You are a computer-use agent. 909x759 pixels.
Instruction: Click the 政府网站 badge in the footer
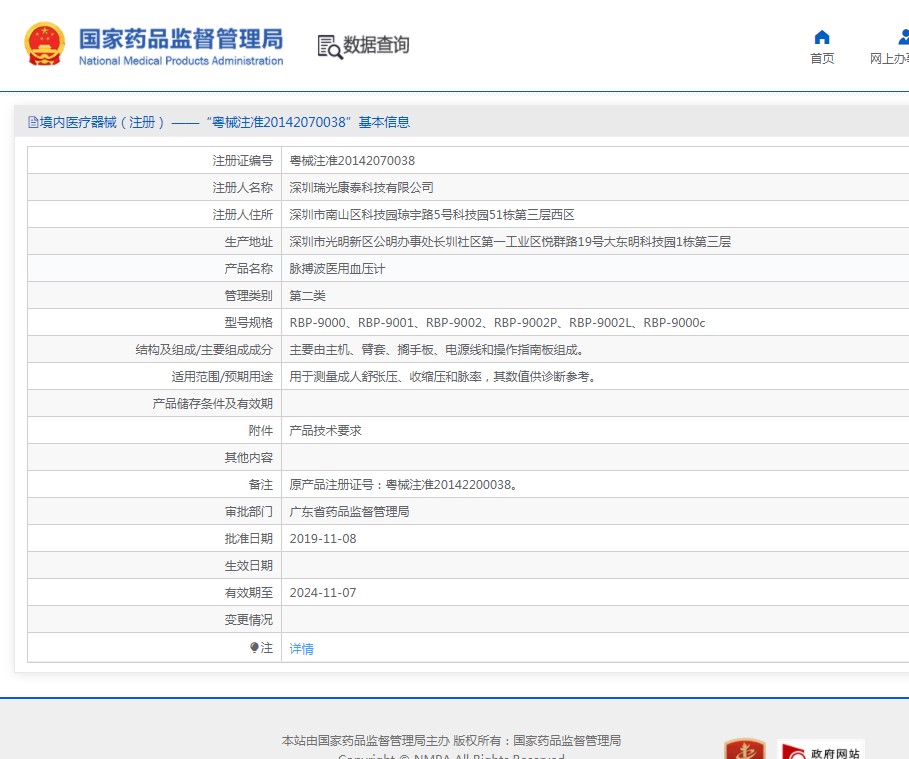[x=820, y=750]
